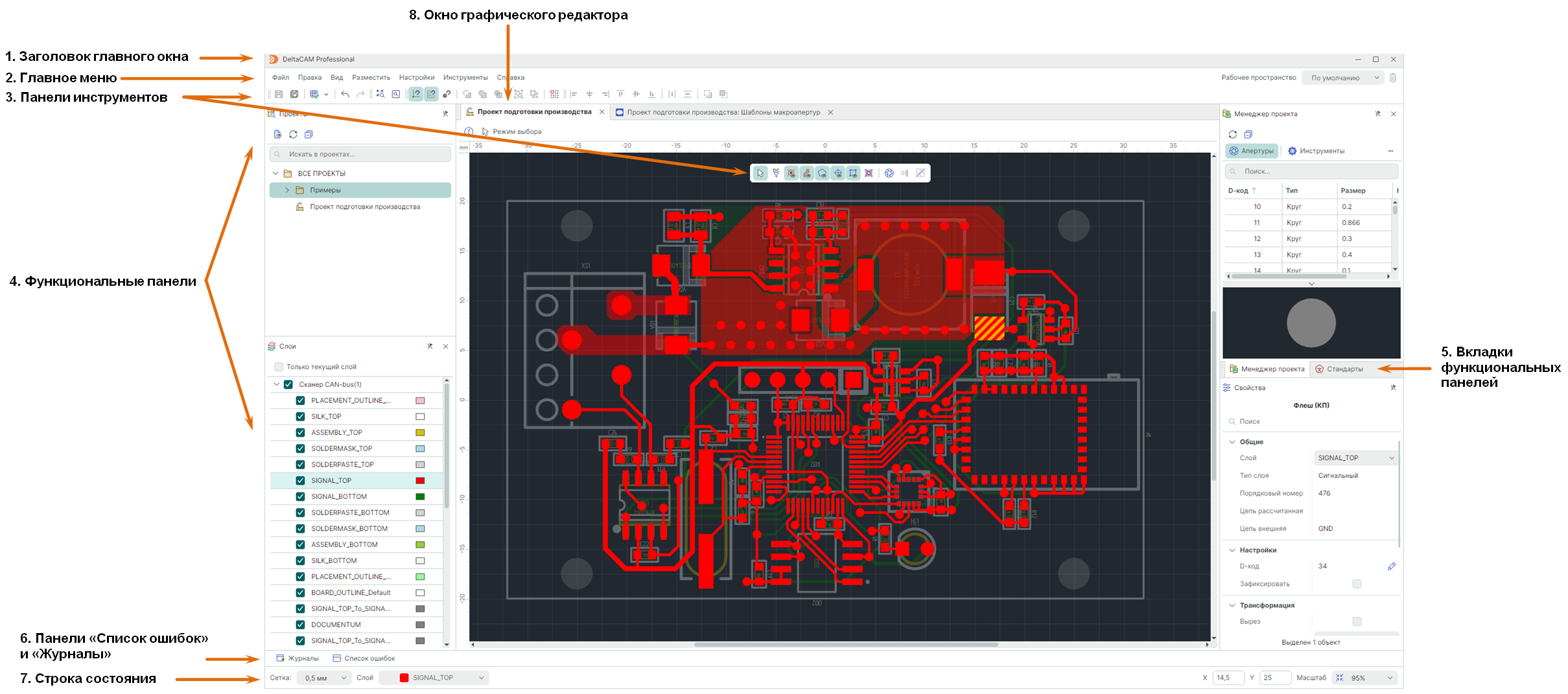
Task: Enable the 'Только текущий слой' checkbox
Action: [279, 367]
